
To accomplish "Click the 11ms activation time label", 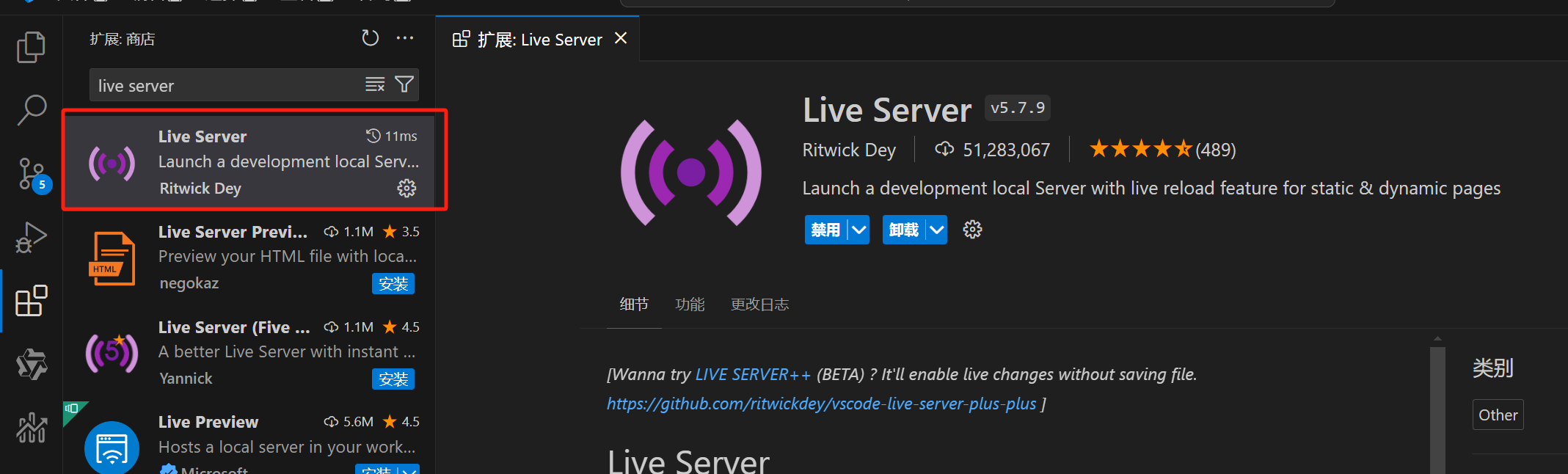I will [401, 136].
